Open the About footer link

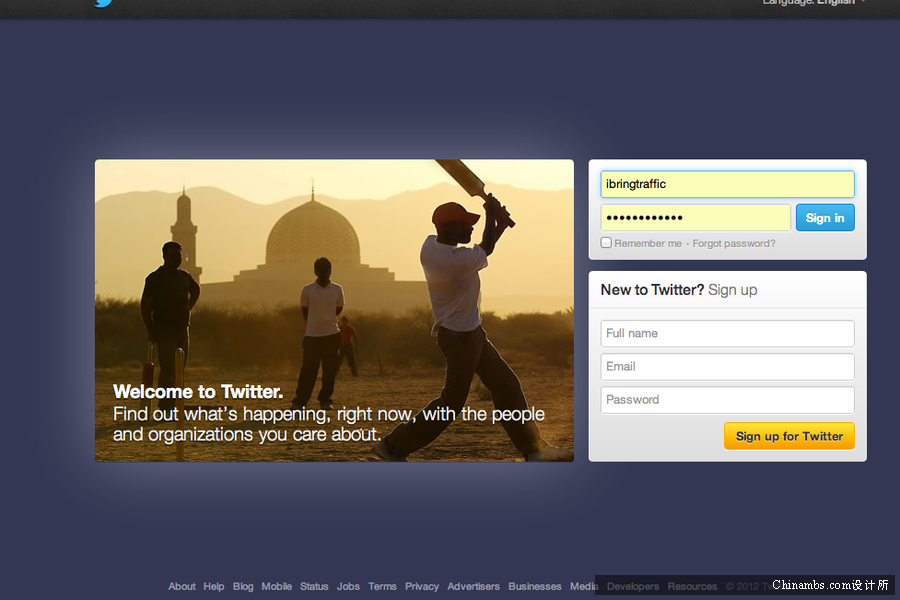click(x=182, y=587)
